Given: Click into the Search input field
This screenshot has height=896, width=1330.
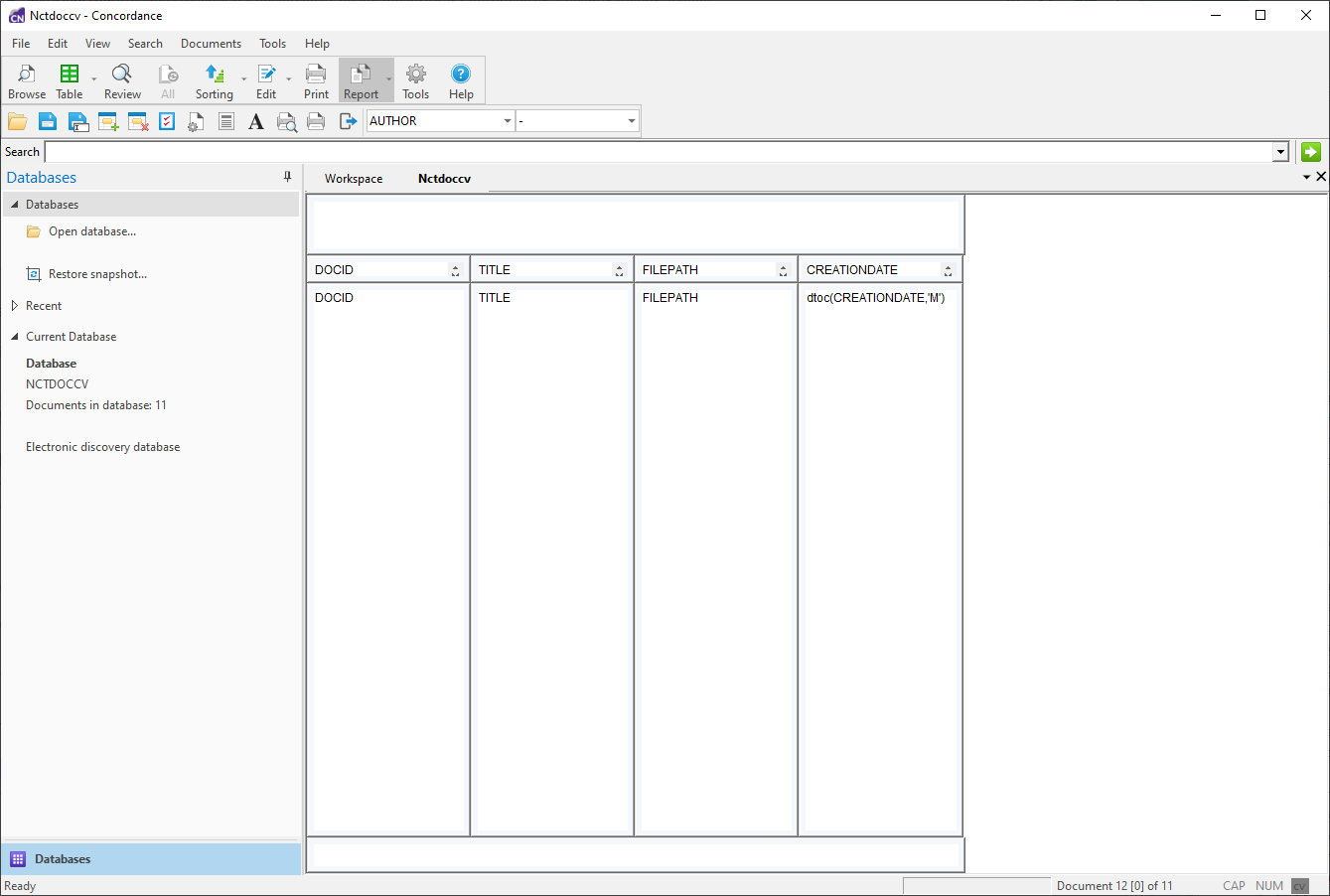Looking at the screenshot, I should 659,152.
